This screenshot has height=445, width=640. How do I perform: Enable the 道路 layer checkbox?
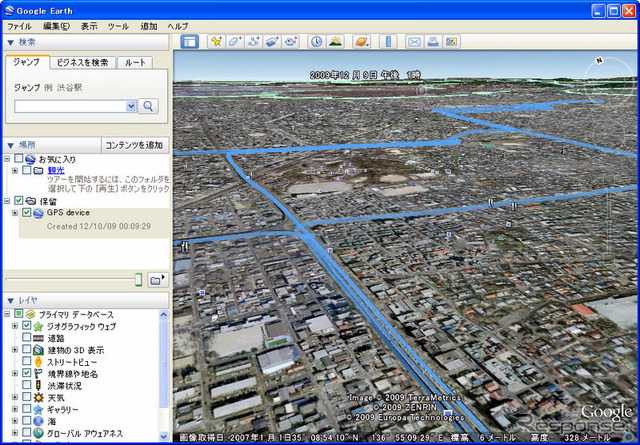(27, 338)
